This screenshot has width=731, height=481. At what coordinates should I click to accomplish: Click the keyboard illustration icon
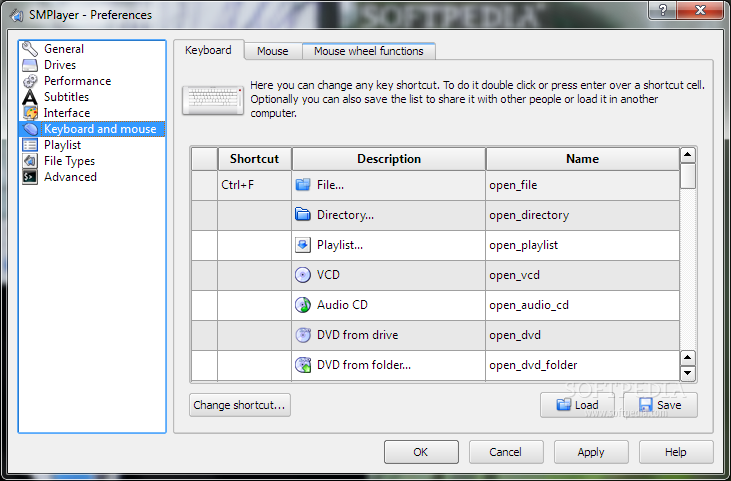click(x=213, y=100)
